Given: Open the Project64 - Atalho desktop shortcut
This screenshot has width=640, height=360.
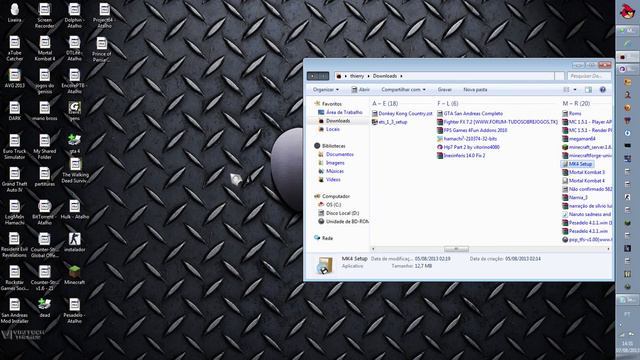Looking at the screenshot, I should pos(104,16).
